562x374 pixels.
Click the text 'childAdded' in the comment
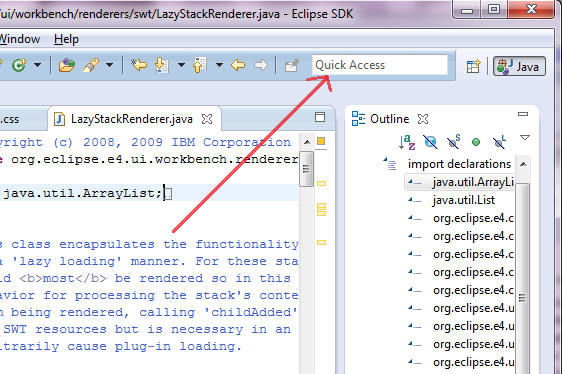[x=251, y=312]
